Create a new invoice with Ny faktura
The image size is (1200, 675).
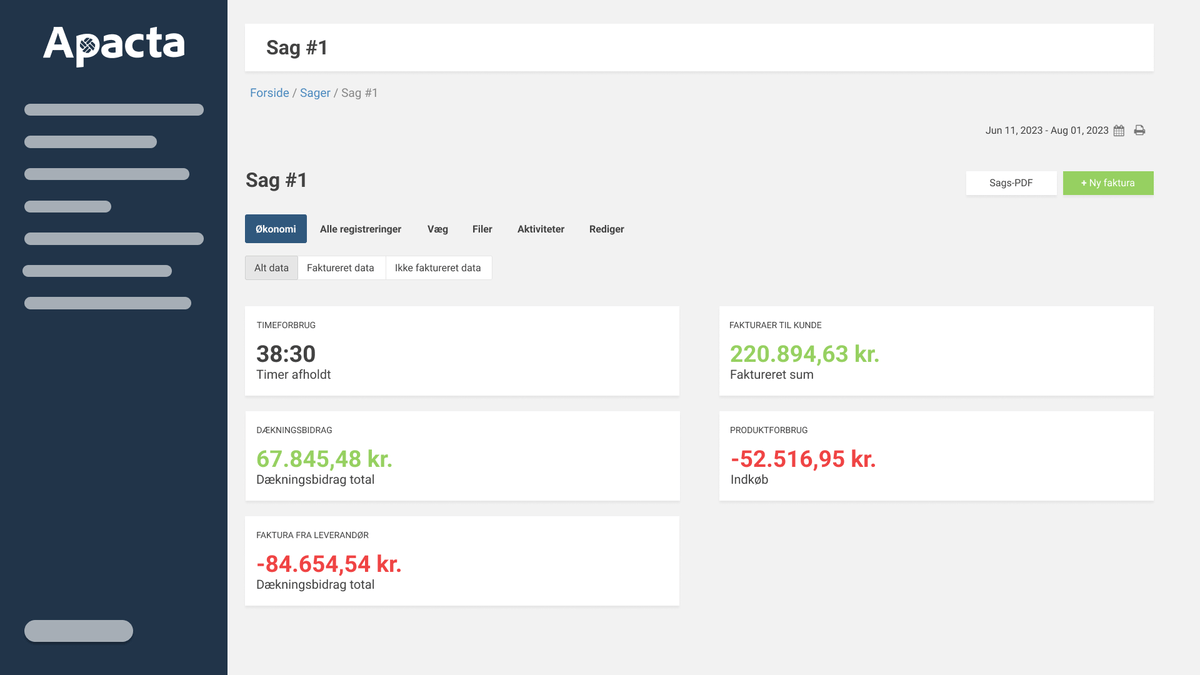click(x=1108, y=183)
